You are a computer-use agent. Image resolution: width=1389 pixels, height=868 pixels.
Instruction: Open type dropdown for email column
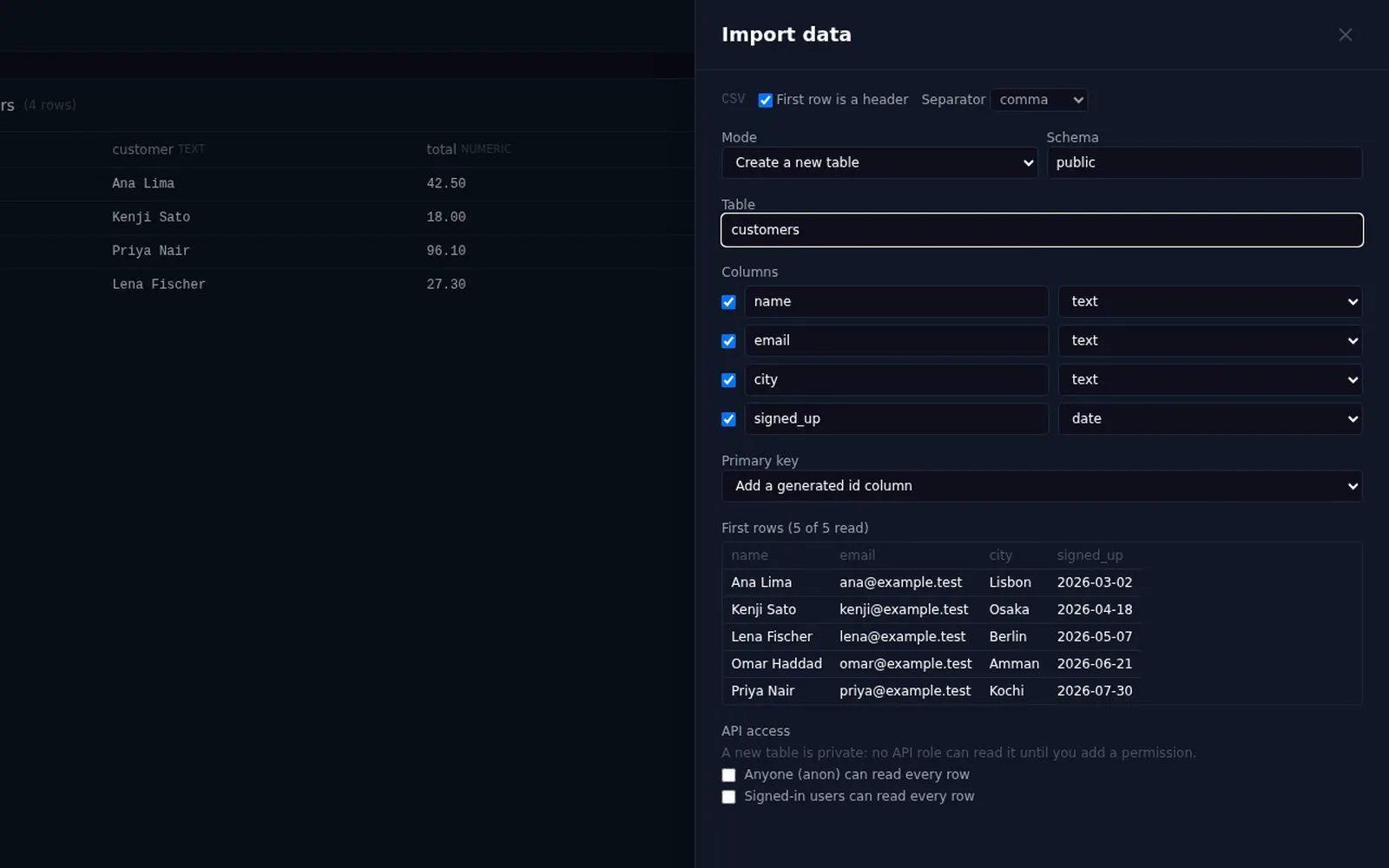coord(1210,340)
